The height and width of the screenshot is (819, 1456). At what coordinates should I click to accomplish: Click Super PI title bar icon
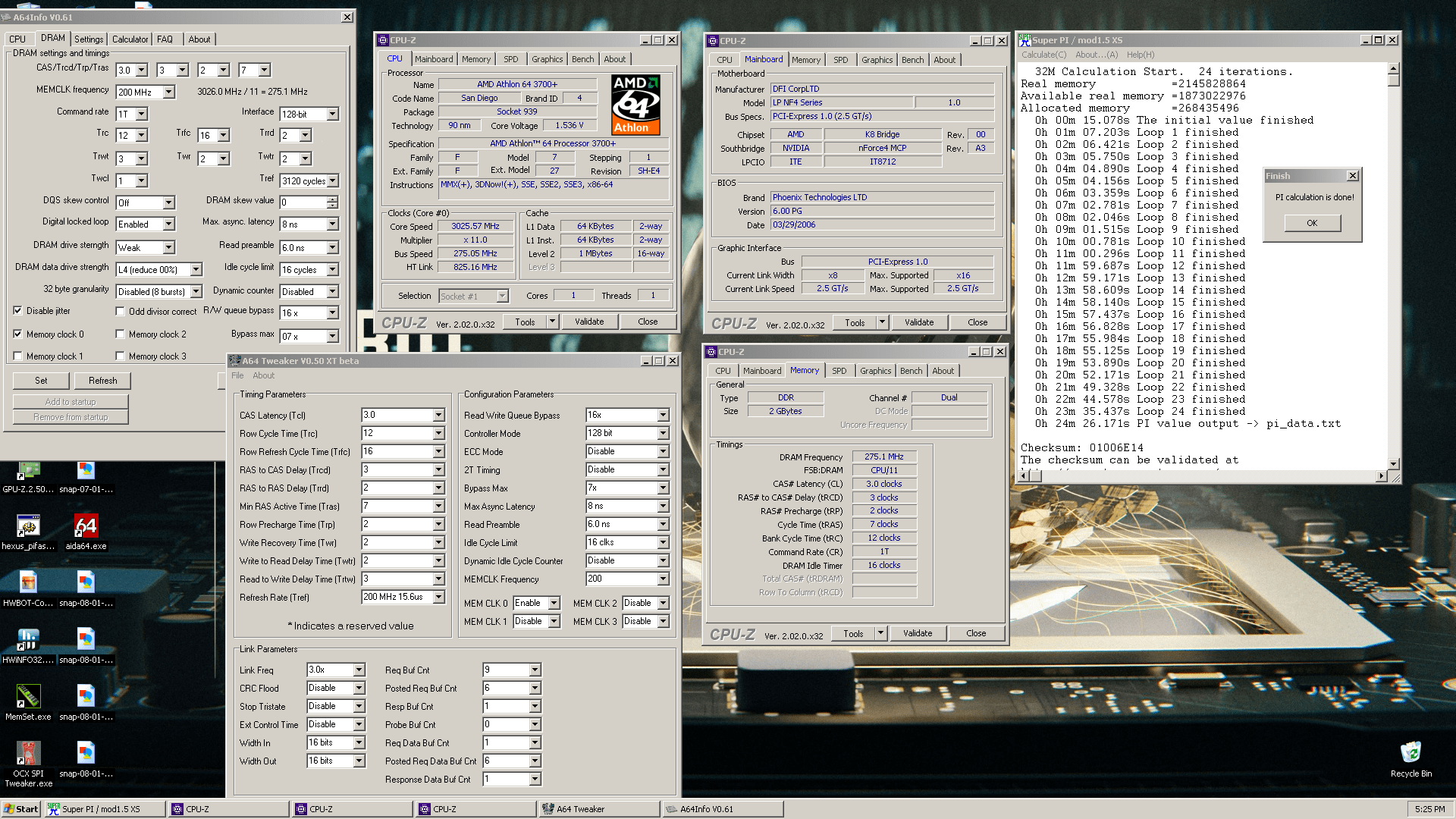1025,40
